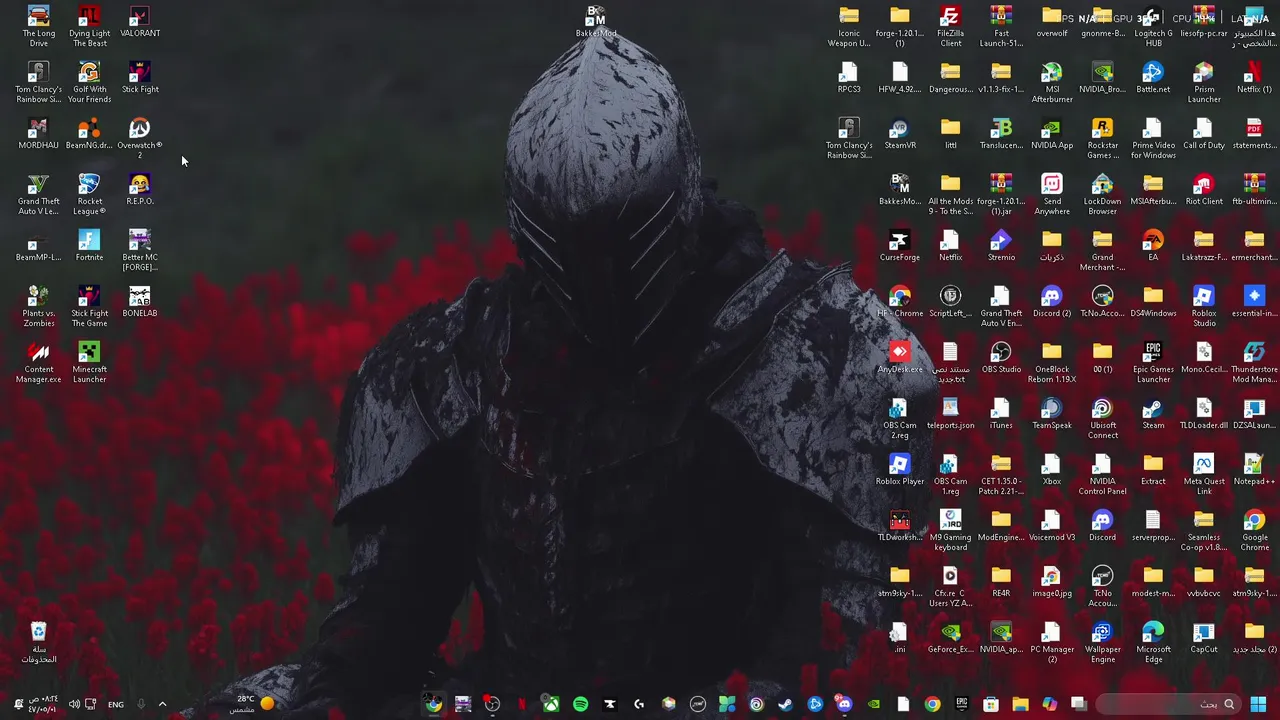Open Prism Launcher icon
The height and width of the screenshot is (720, 1280).
(x=1204, y=82)
